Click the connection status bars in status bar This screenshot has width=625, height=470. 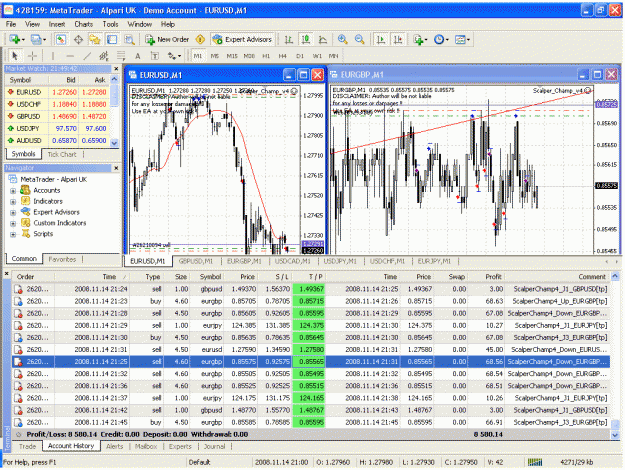coord(535,462)
